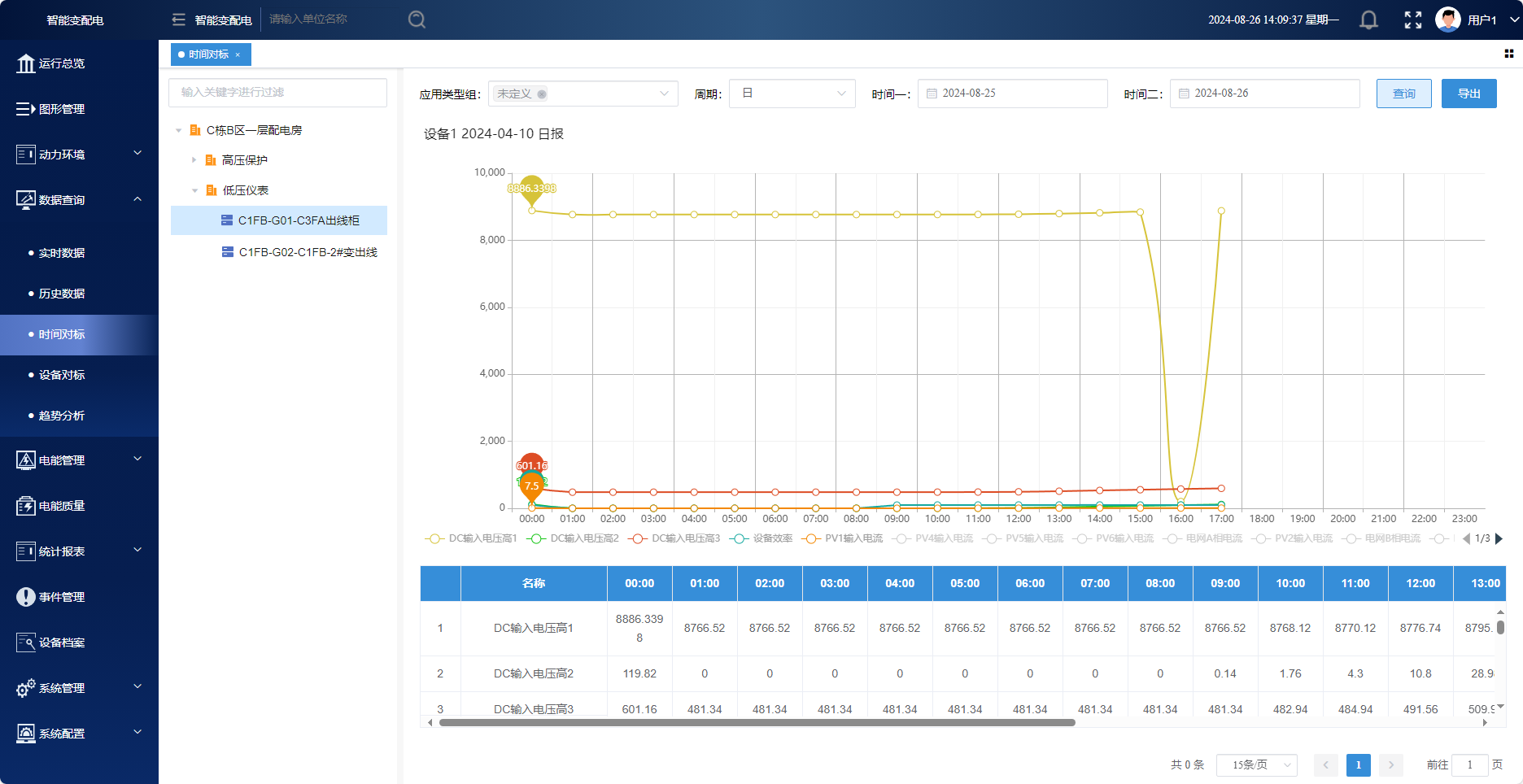Click the 电能管理 sidebar icon
Viewport: 1523px width, 784px height.
26,460
